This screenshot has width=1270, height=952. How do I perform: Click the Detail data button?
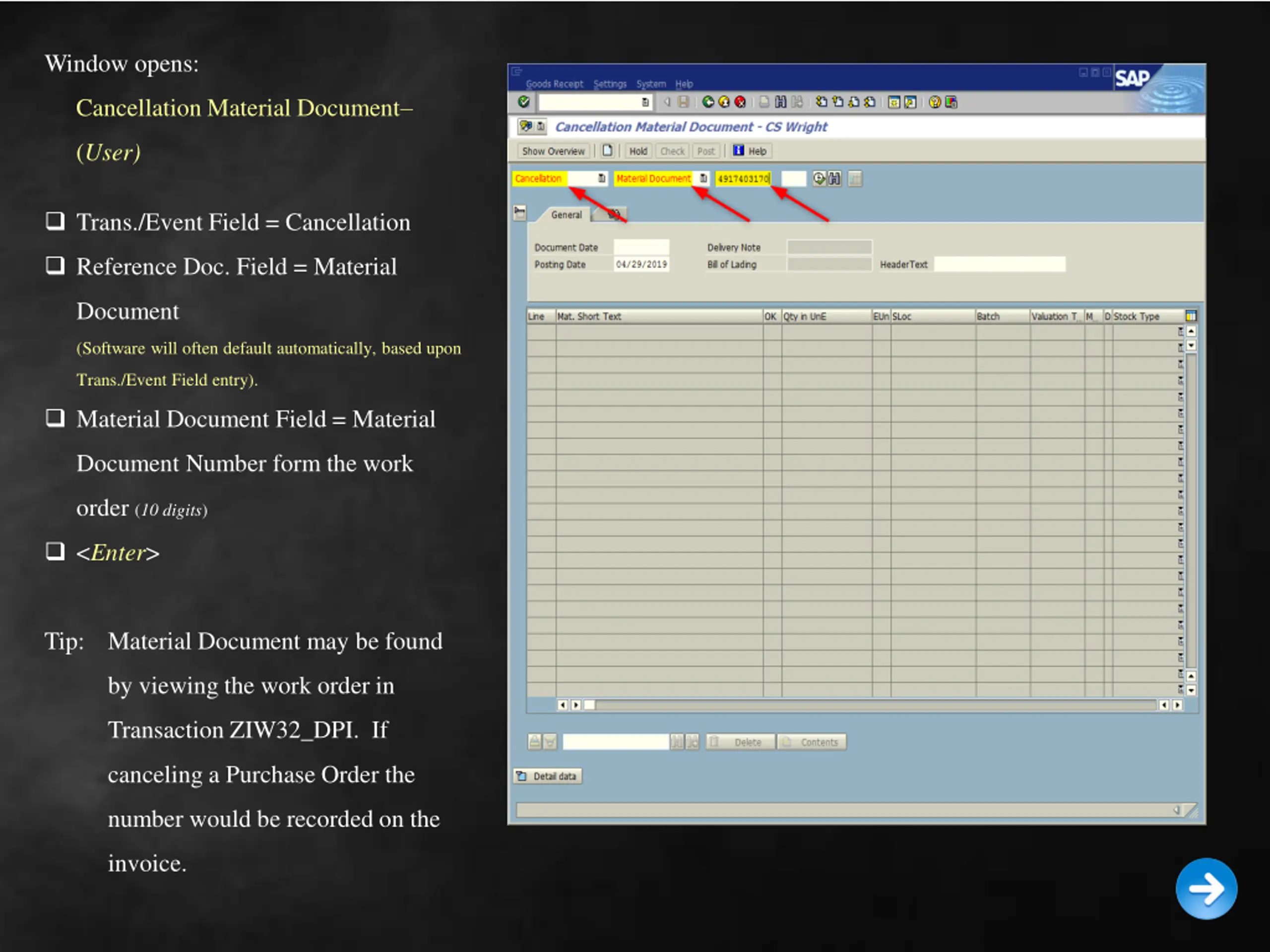point(548,776)
